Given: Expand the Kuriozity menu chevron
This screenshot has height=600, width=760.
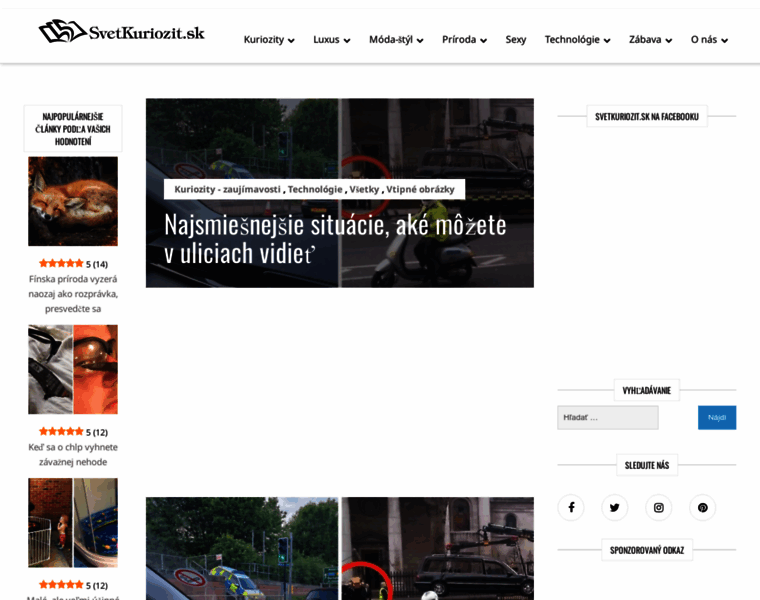Looking at the screenshot, I should point(291,41).
